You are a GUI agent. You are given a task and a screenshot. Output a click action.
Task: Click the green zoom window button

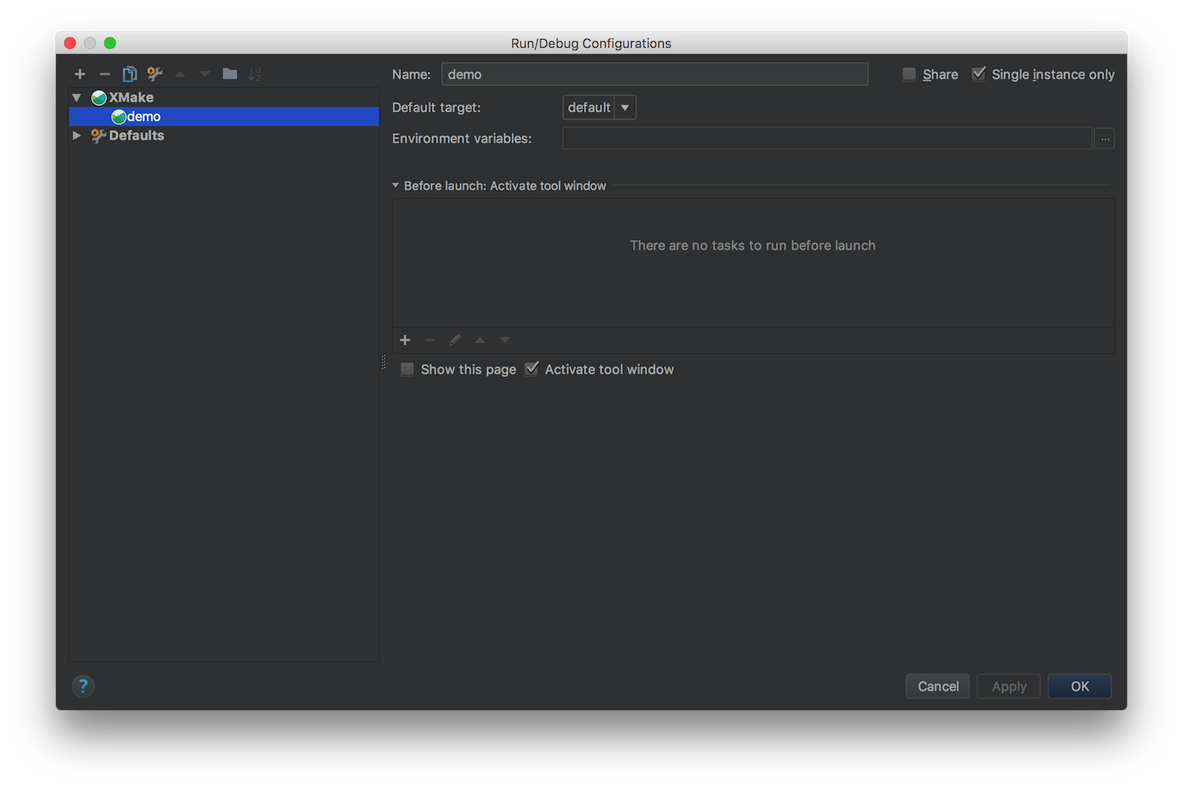(x=110, y=43)
